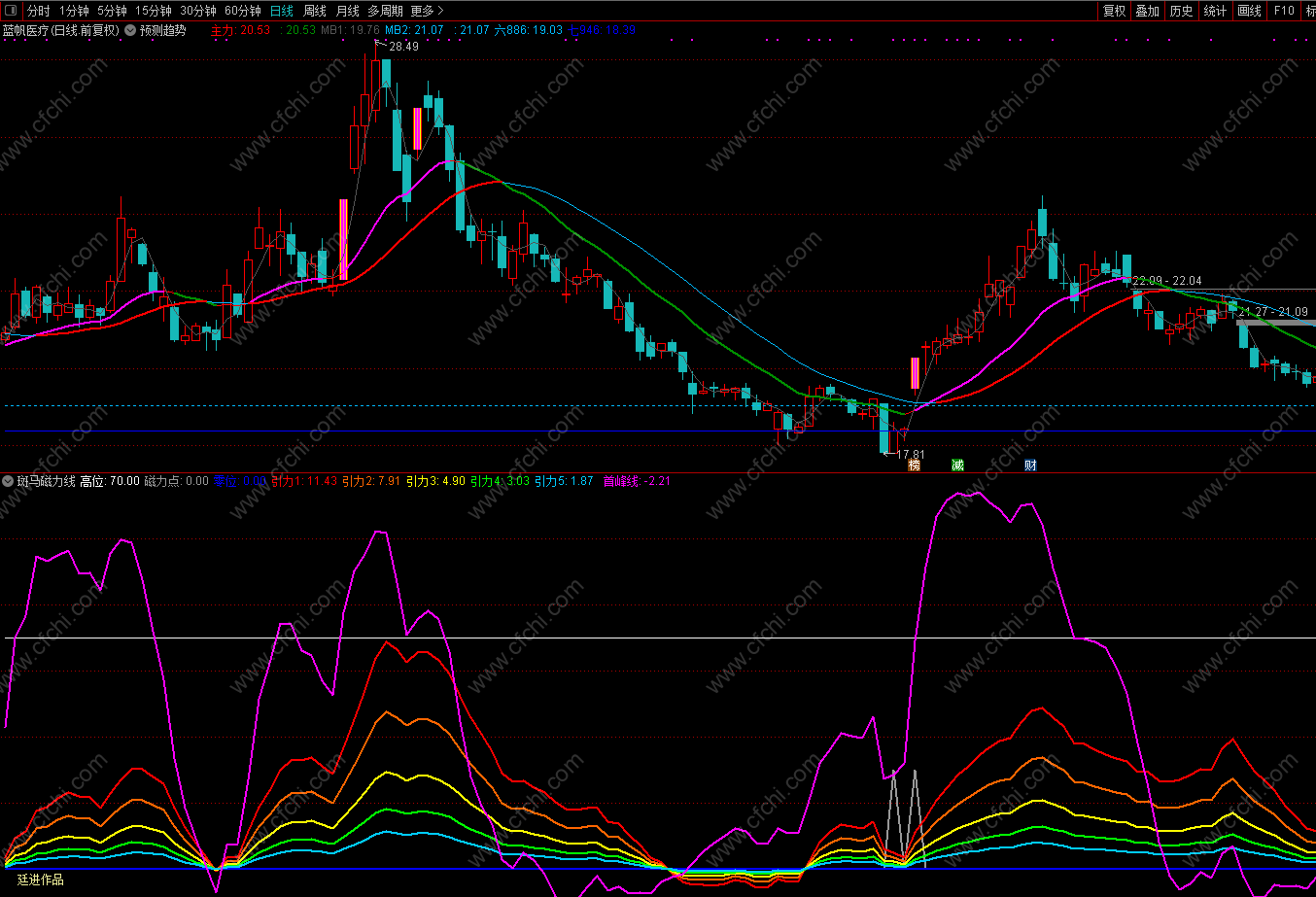Expand the 斑马磁力线 sub-indicator dropdown
This screenshot has width=1316, height=897.
(8, 480)
